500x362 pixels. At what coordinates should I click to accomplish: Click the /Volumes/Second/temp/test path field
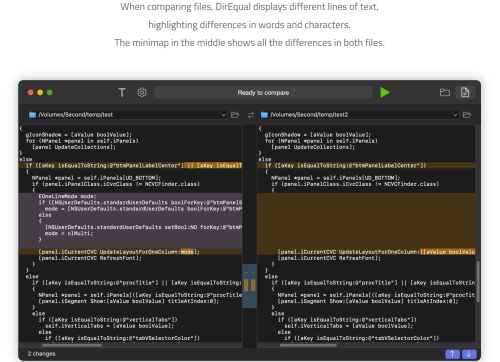127,115
